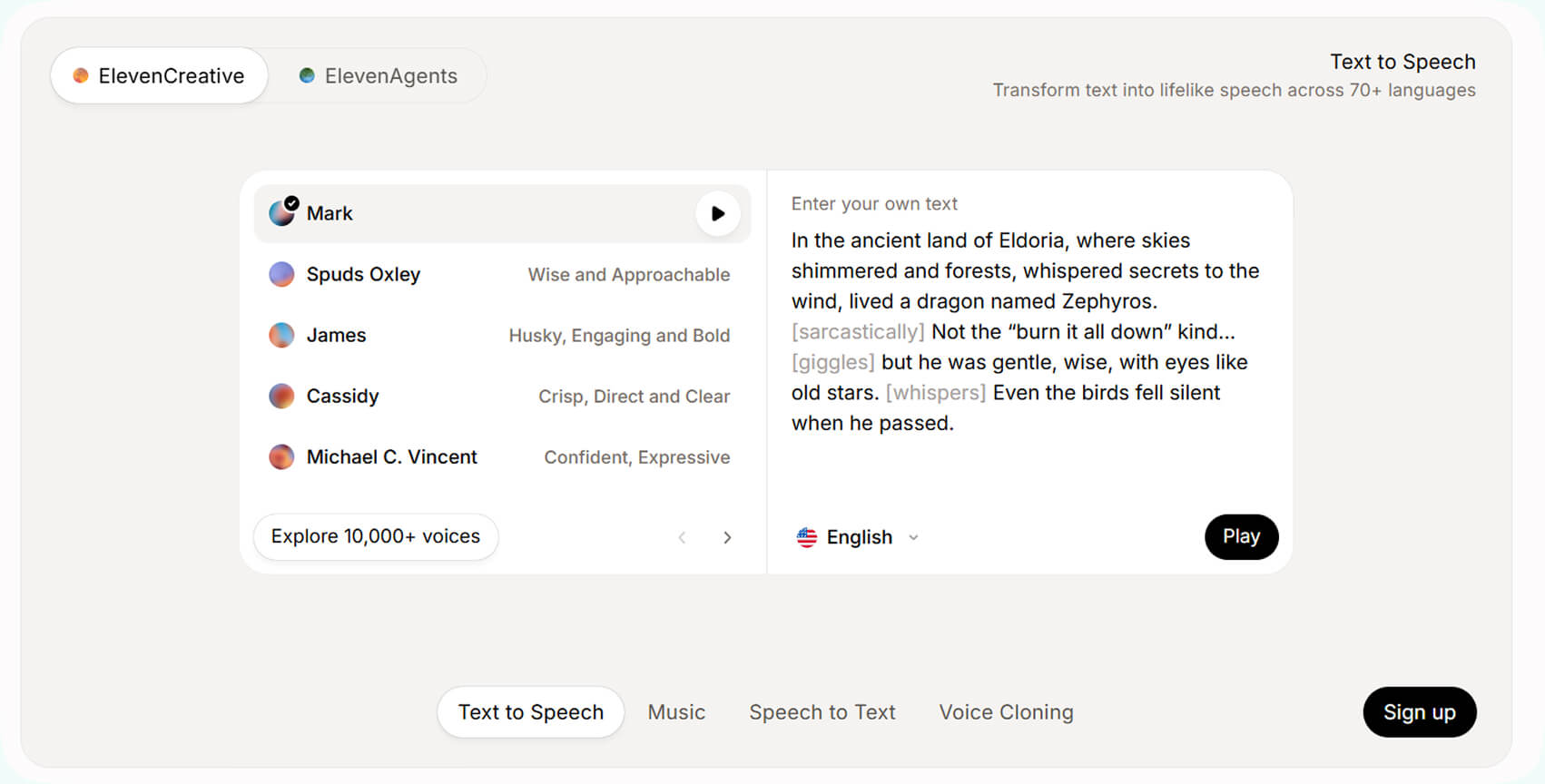This screenshot has height=784, width=1545.
Task: Click the ElevenAgents green orb icon
Action: point(308,75)
